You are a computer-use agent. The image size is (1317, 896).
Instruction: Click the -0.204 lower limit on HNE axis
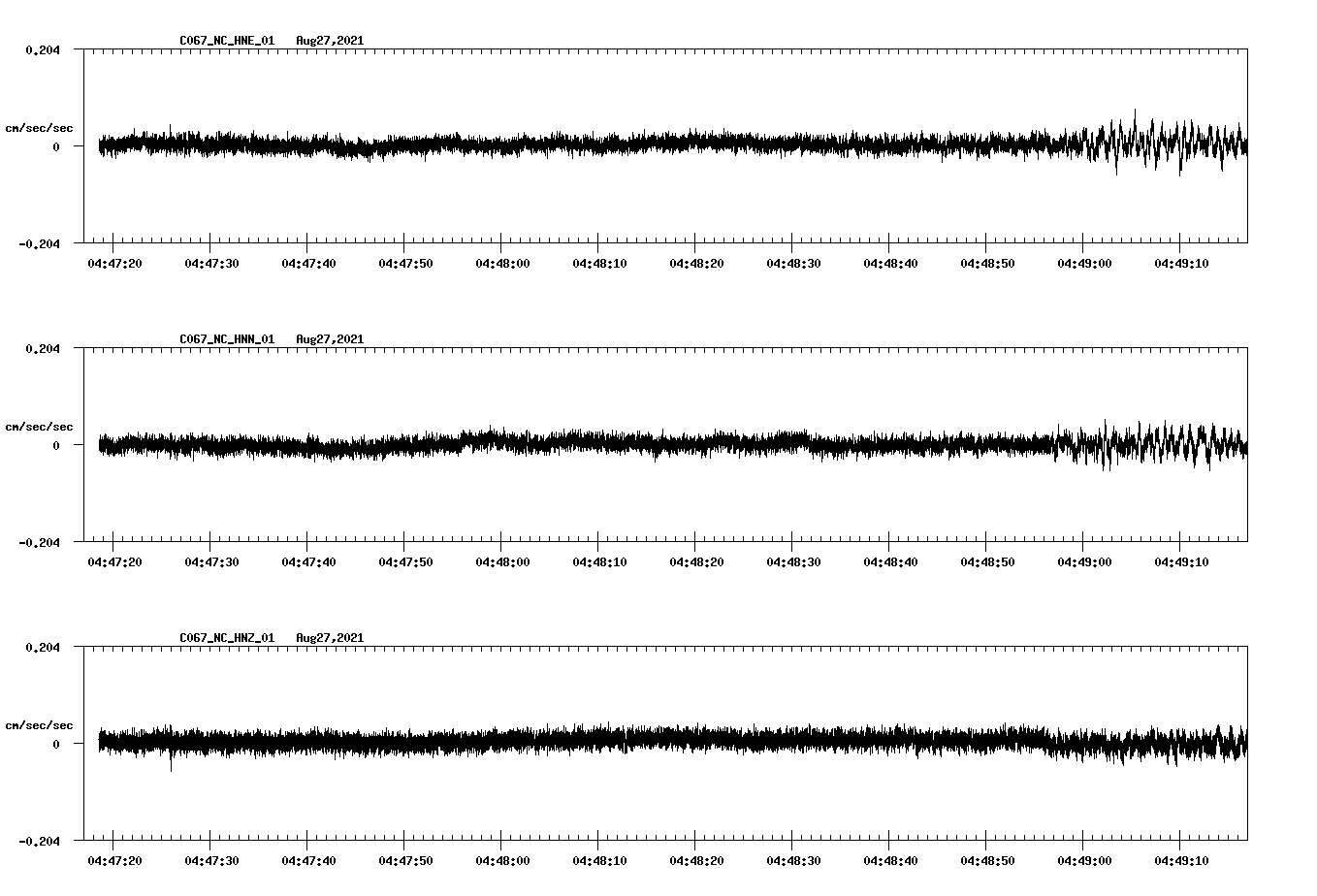pos(39,243)
